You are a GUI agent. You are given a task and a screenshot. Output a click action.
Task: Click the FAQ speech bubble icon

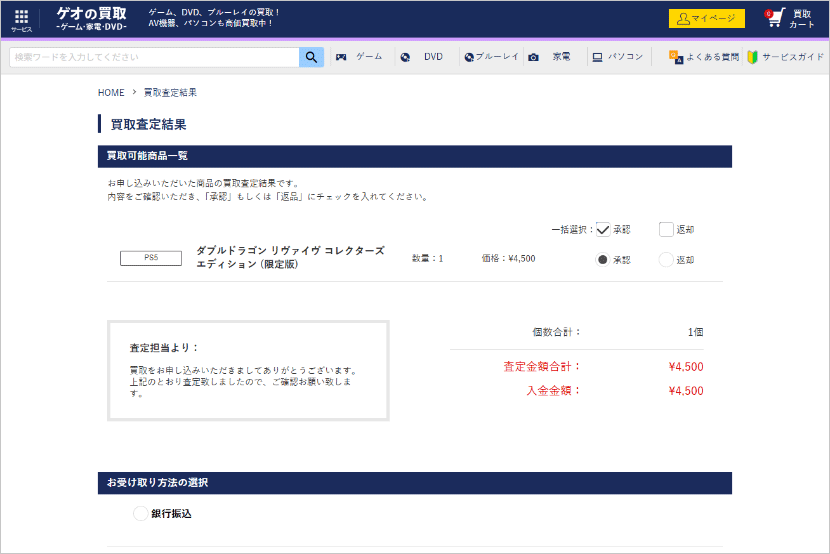click(x=676, y=57)
